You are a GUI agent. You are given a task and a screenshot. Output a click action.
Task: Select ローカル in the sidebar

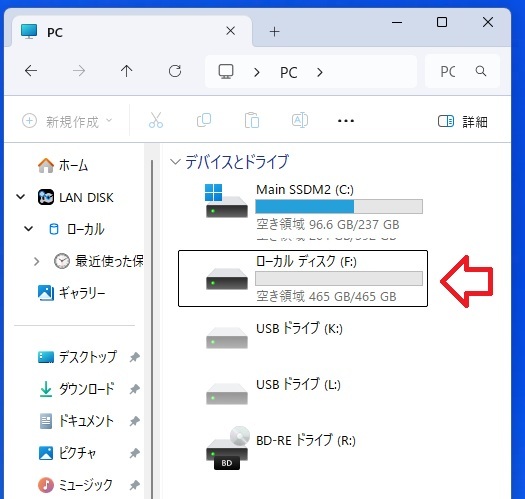tap(77, 229)
